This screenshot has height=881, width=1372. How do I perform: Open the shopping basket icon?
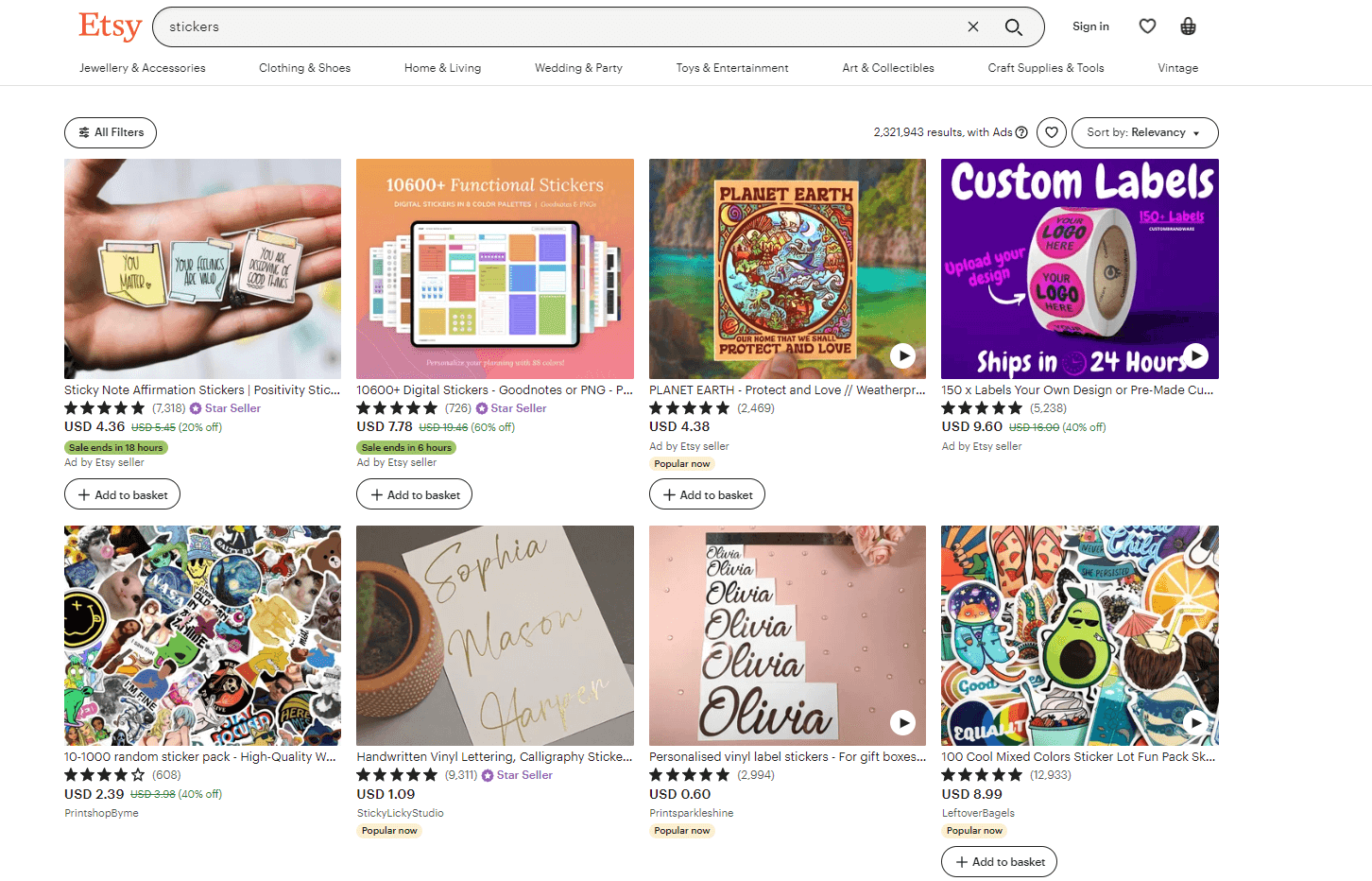pos(1188,26)
